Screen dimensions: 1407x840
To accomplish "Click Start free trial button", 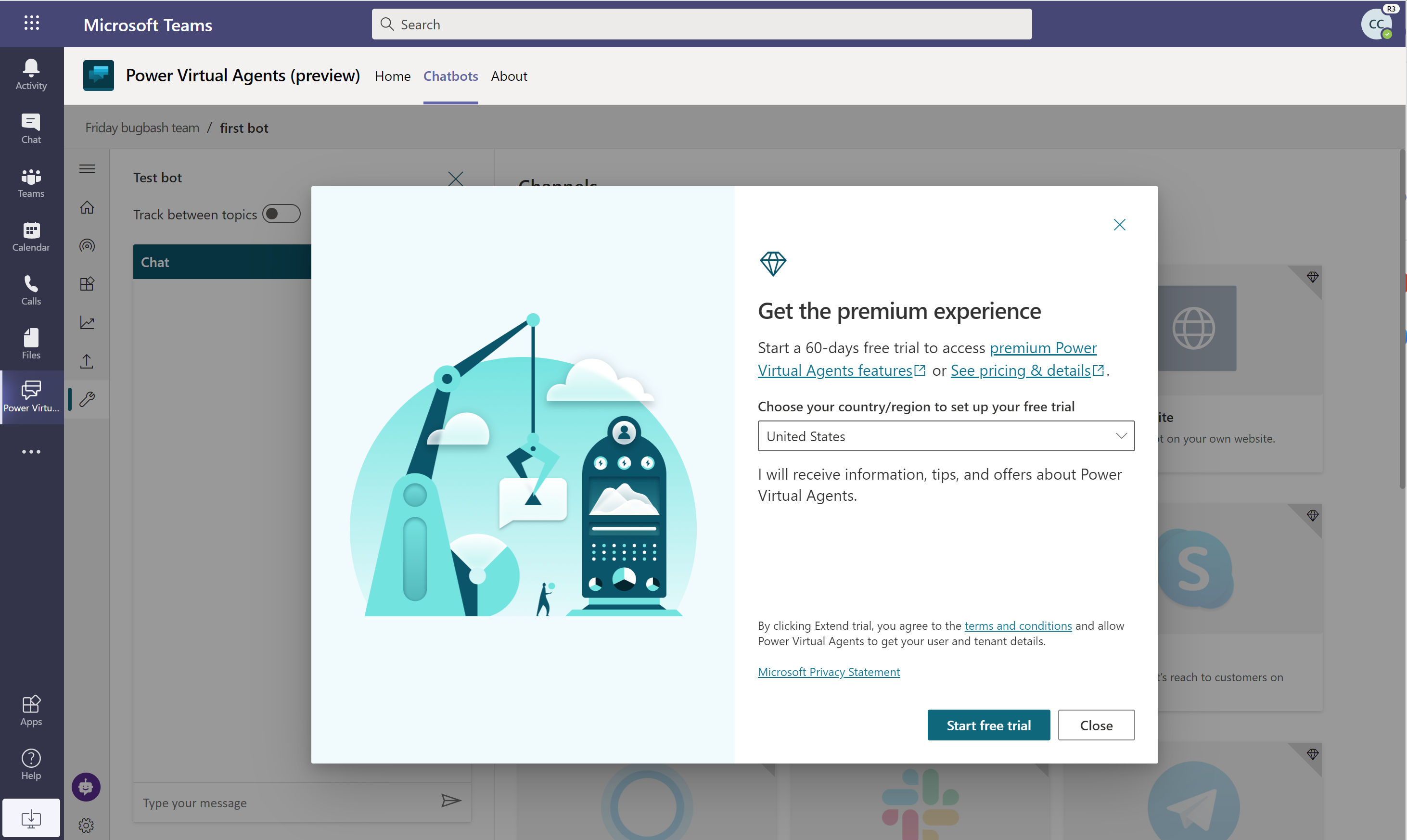I will click(989, 724).
